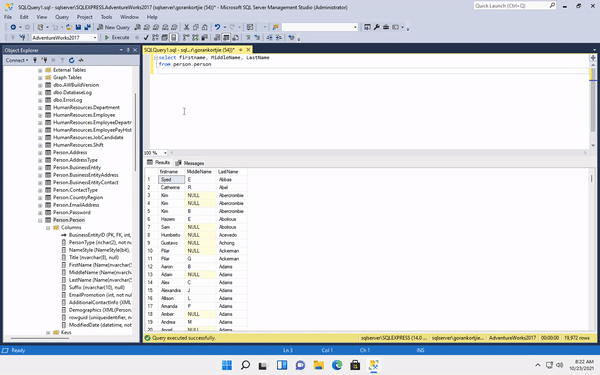Collapse the Columns folder under Person.Person

[x=48, y=228]
